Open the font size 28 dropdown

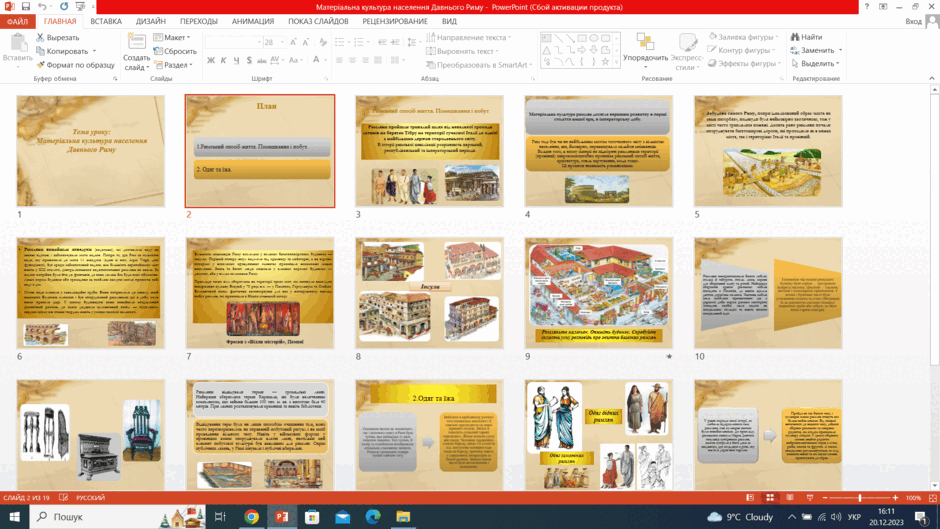point(282,42)
